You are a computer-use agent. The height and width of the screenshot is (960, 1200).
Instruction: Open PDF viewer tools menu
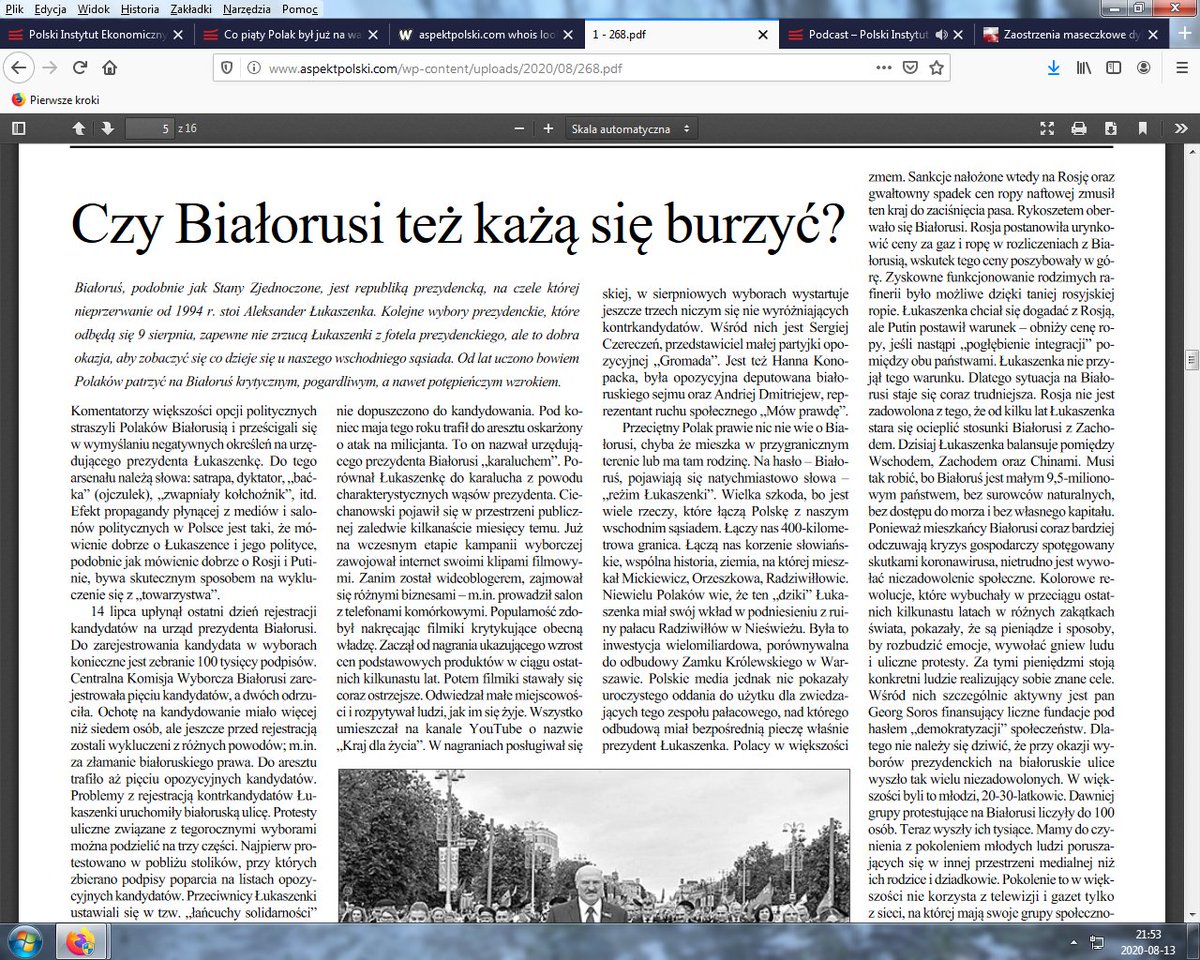(x=1180, y=128)
